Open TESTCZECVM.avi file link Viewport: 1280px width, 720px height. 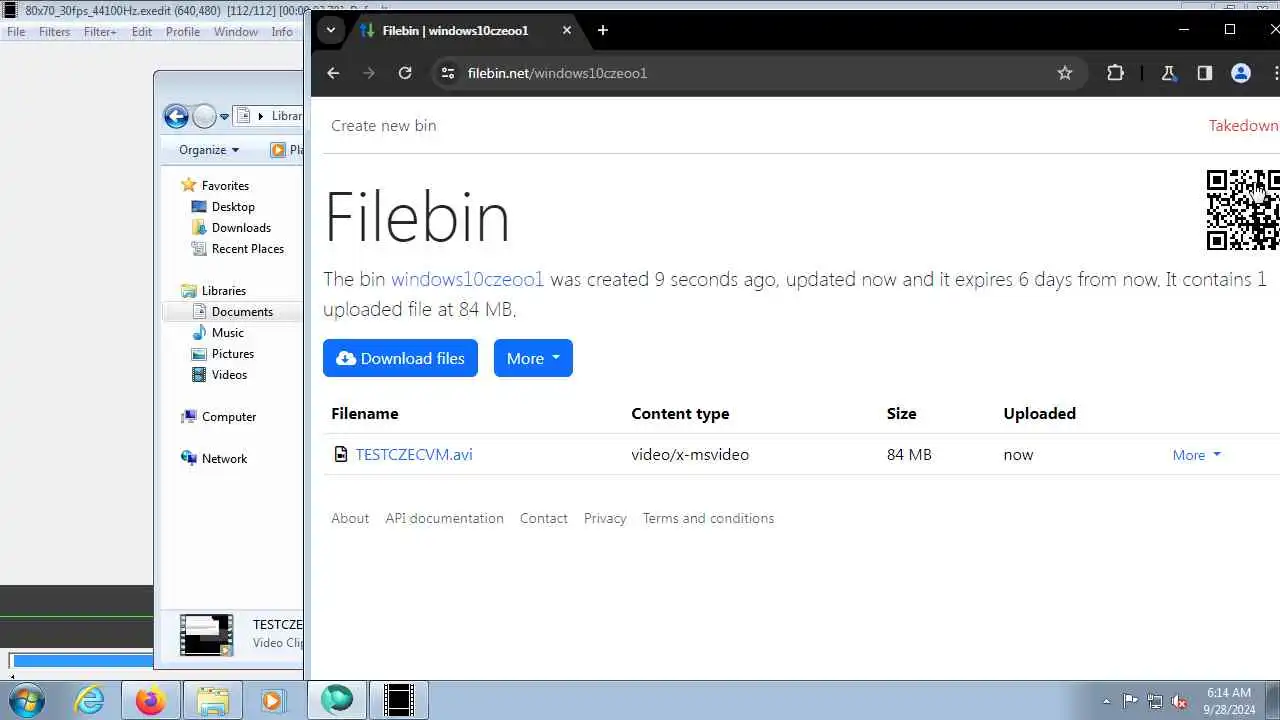[x=414, y=454]
